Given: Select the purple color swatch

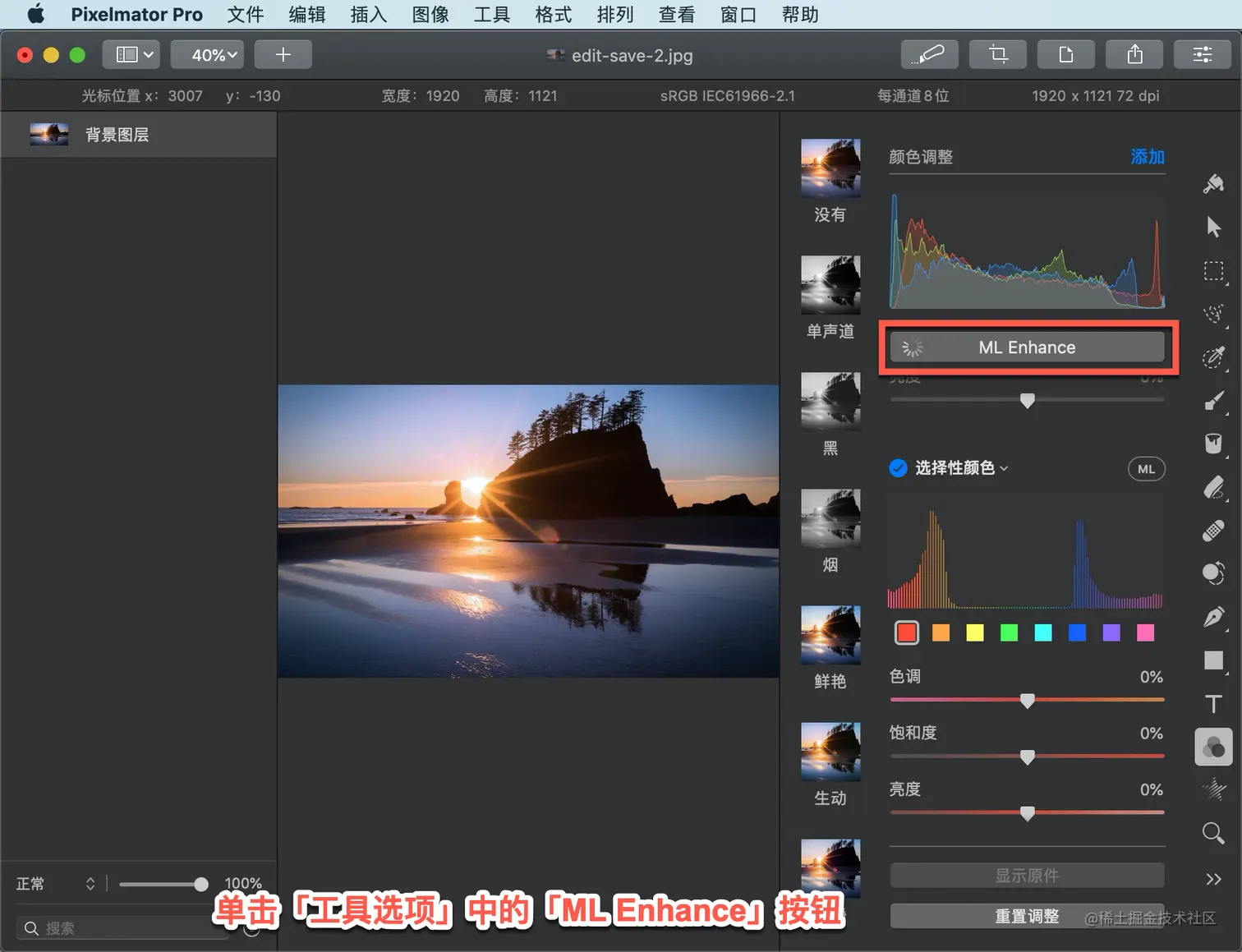Looking at the screenshot, I should [1111, 632].
